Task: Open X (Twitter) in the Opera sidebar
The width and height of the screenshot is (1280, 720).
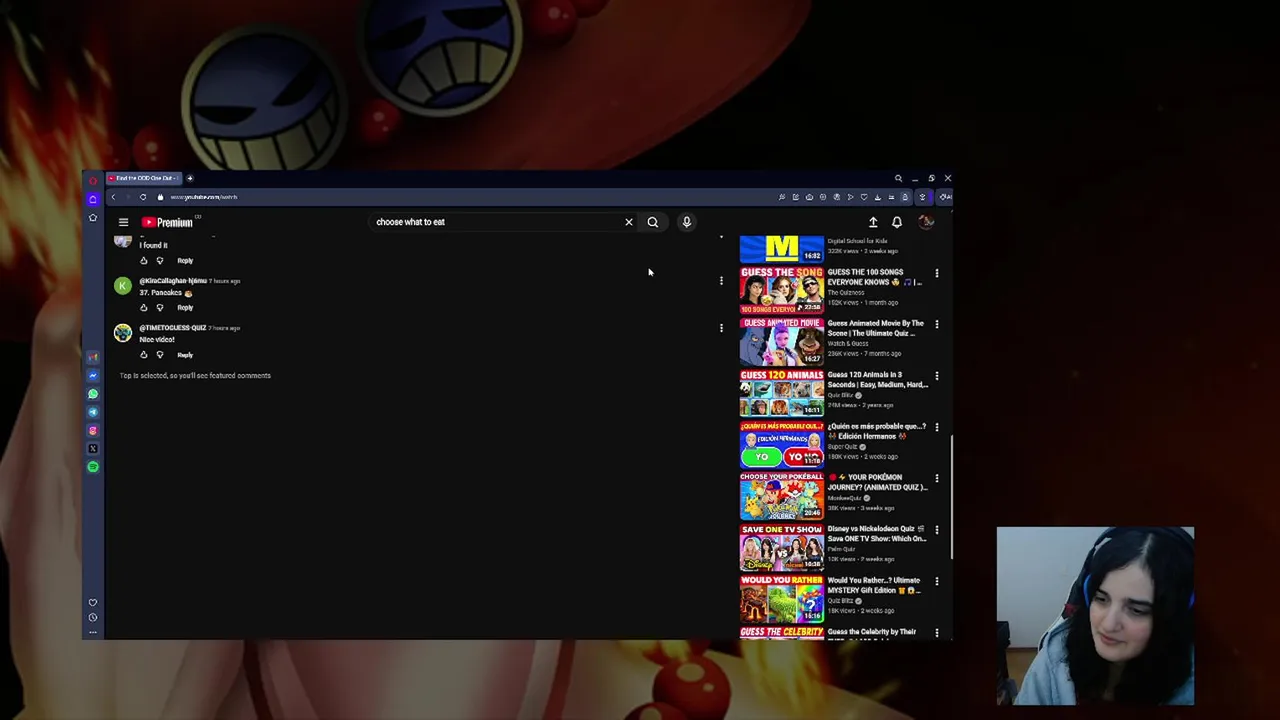Action: click(93, 448)
